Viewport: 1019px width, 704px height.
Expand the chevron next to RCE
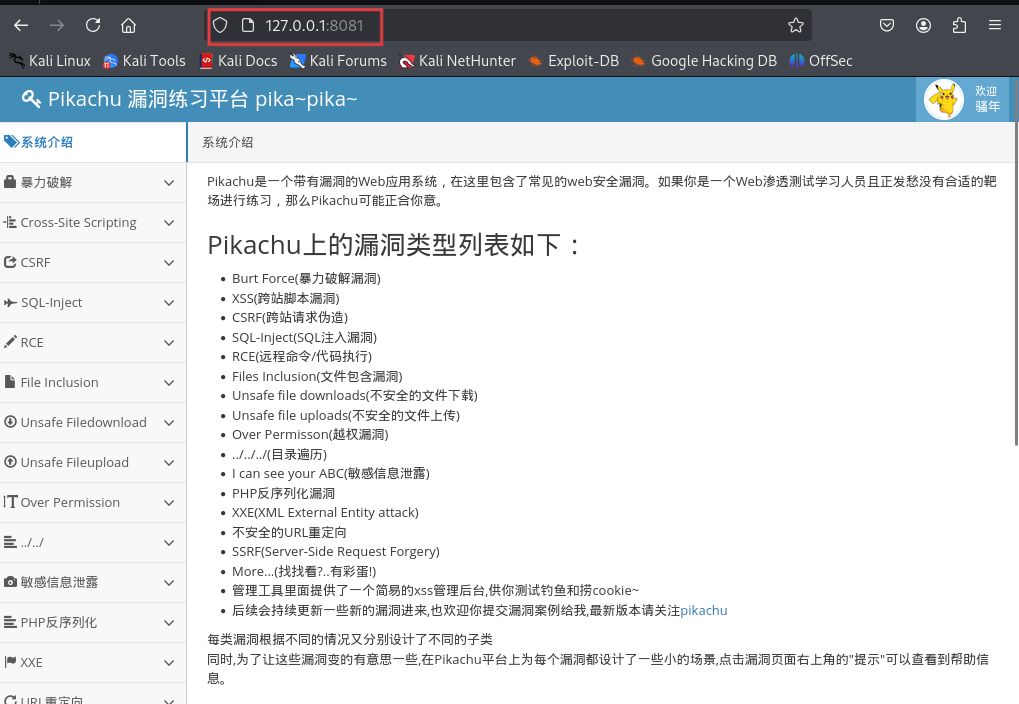tap(169, 343)
